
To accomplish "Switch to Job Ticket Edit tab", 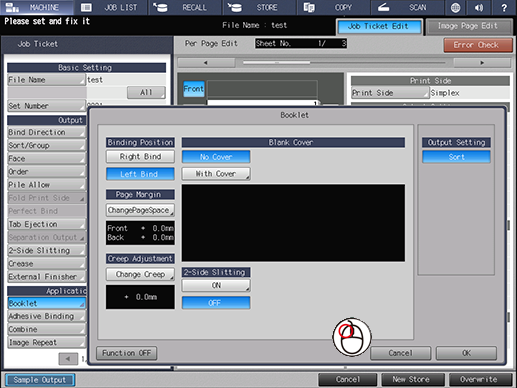I will pyautogui.click(x=379, y=26).
